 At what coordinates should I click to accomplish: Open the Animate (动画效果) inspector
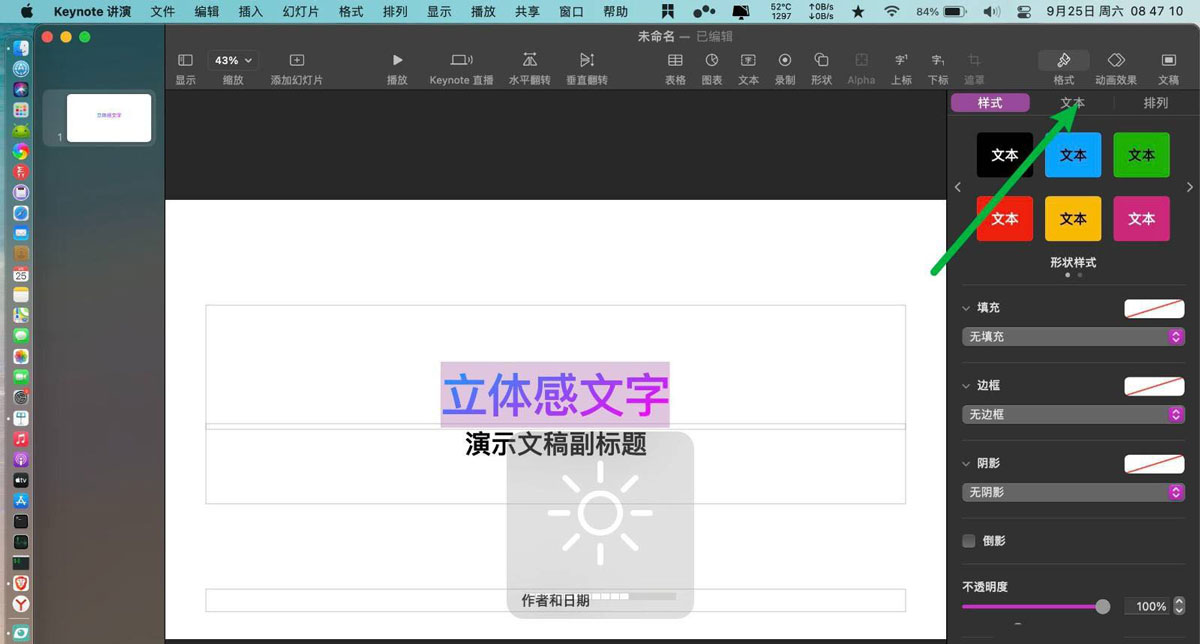[x=1116, y=67]
